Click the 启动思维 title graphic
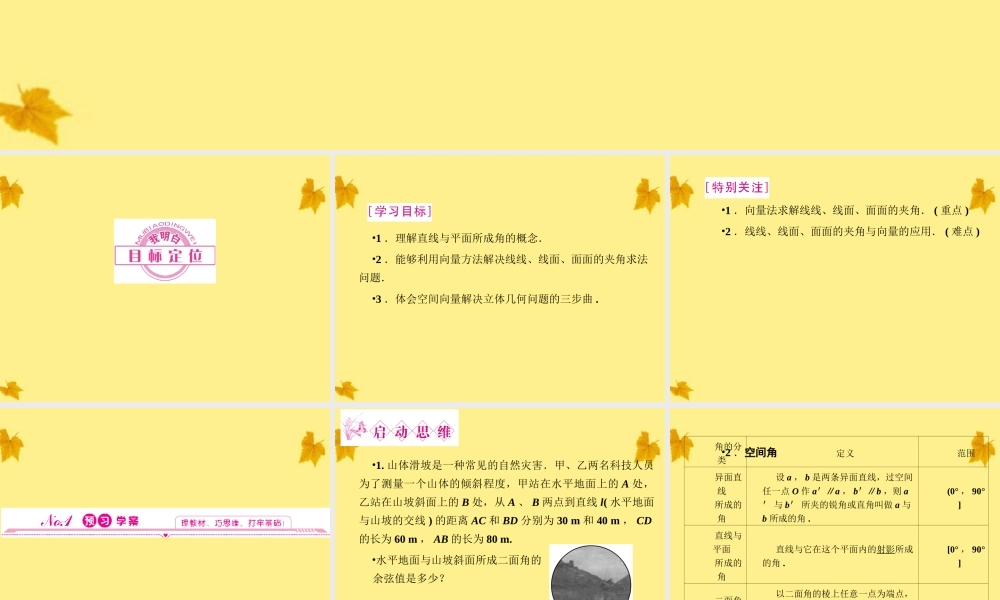 [400, 428]
